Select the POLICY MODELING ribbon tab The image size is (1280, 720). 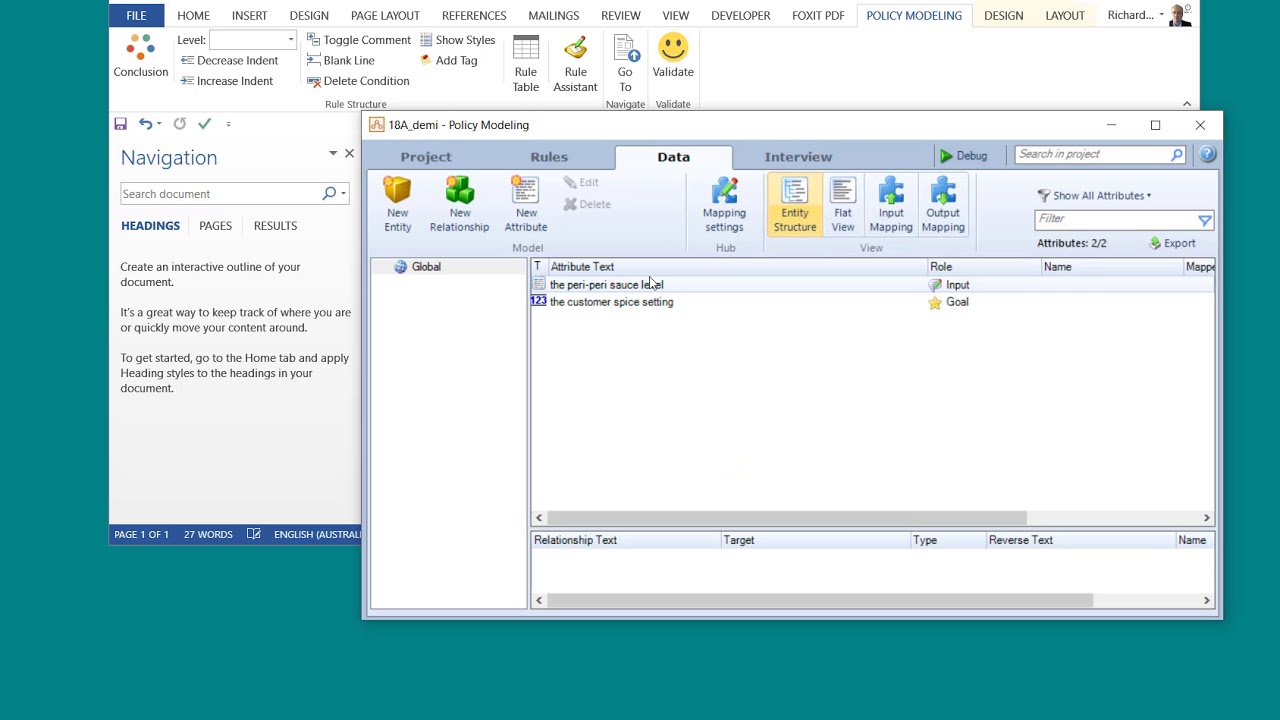914,15
